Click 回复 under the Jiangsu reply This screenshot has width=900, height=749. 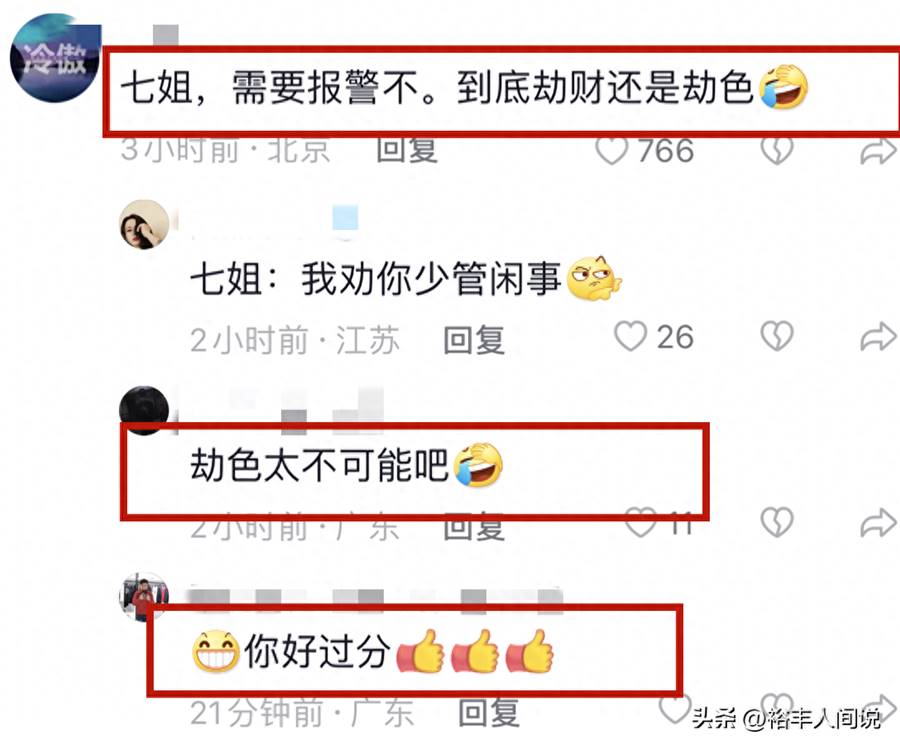pos(474,340)
